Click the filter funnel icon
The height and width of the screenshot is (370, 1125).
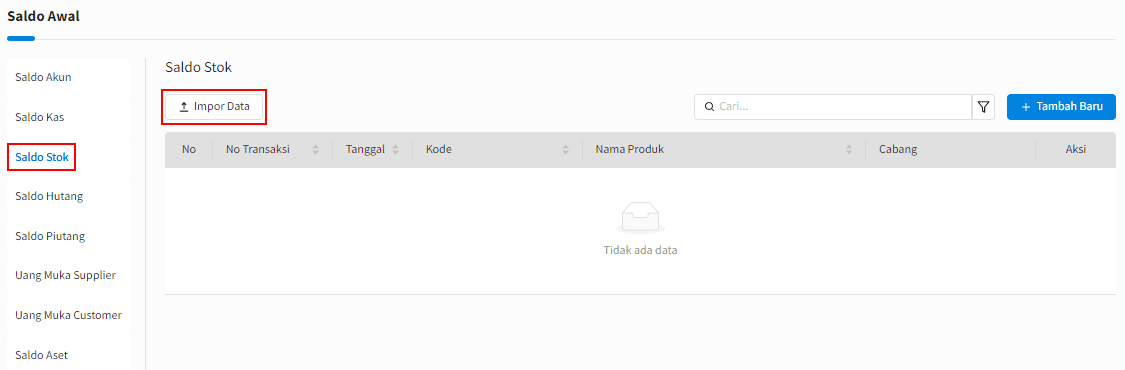point(983,107)
